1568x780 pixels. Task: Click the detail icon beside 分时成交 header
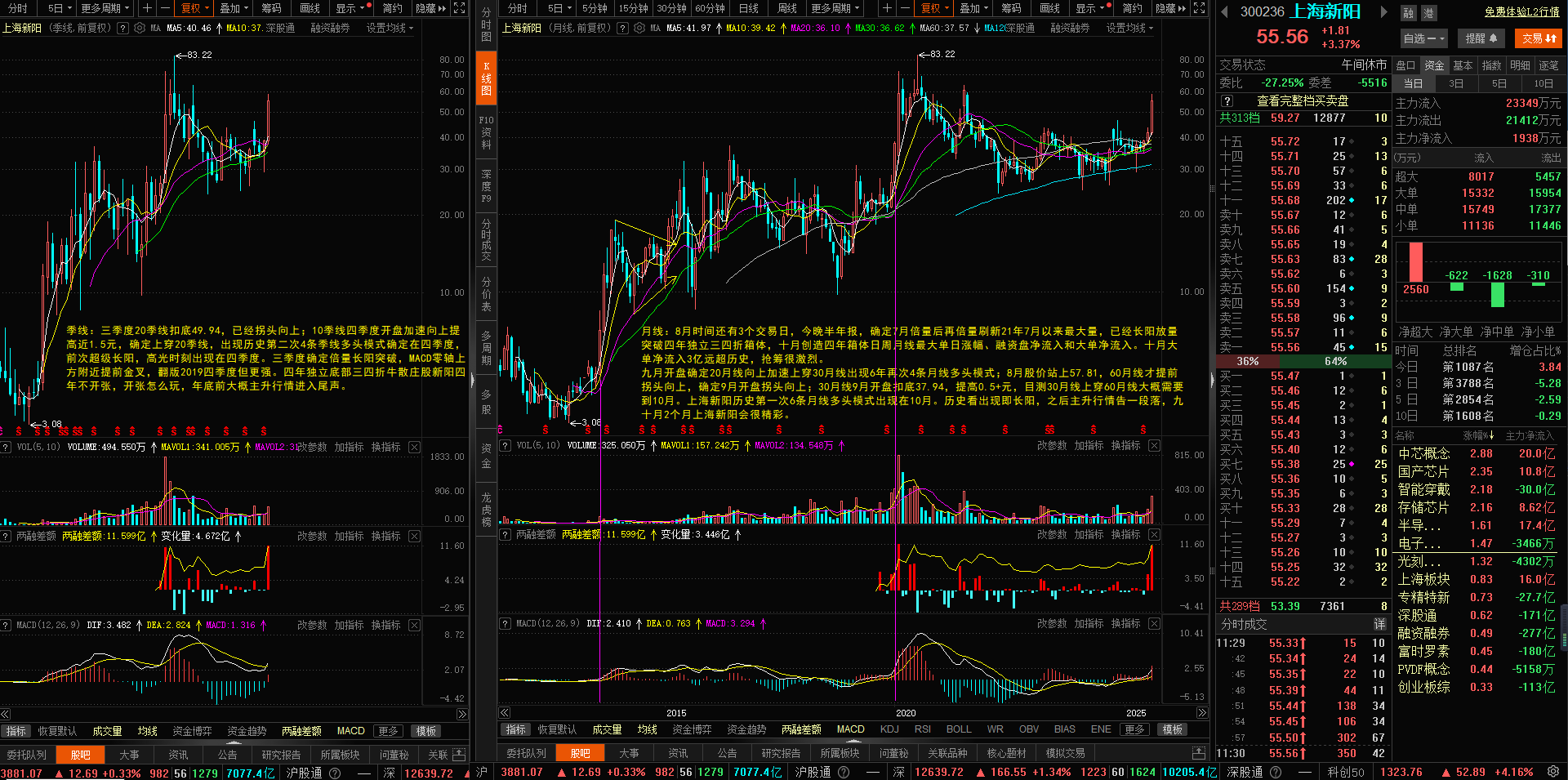point(1379,624)
